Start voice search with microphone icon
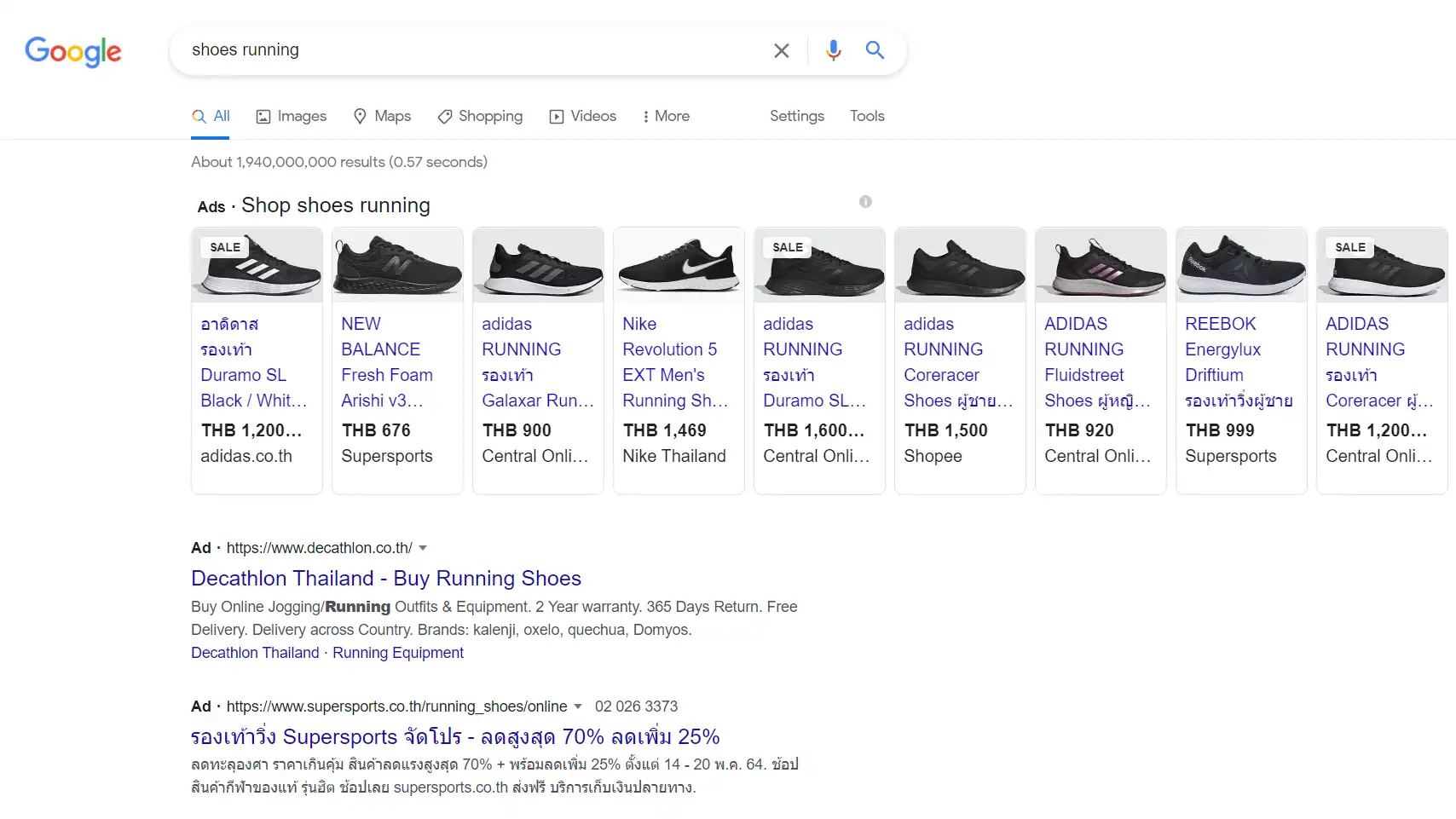The image size is (1456, 819). tap(833, 50)
